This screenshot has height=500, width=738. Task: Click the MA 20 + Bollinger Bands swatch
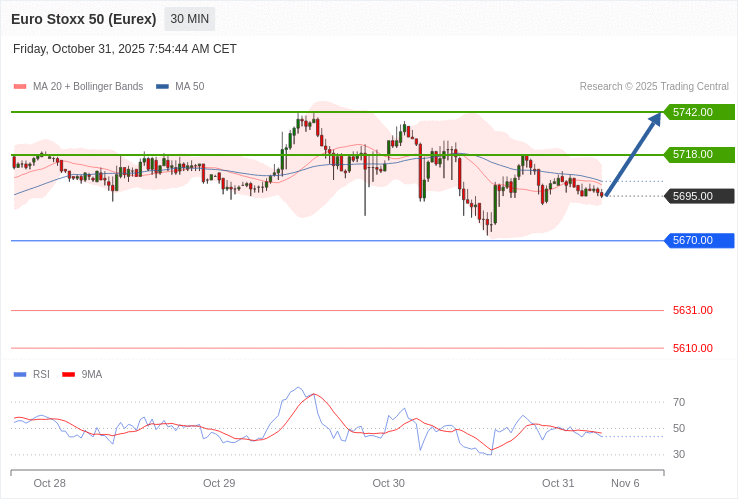coord(20,87)
